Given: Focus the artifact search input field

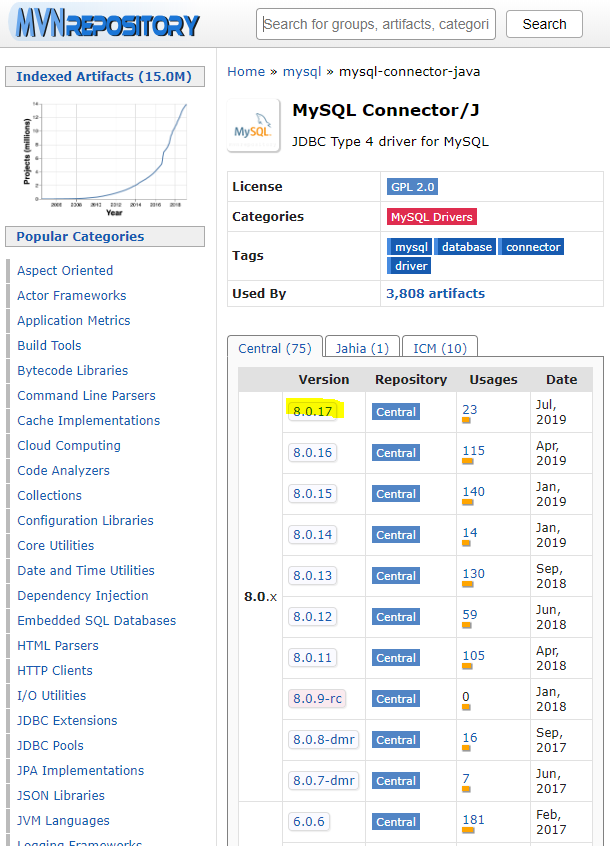Looking at the screenshot, I should (x=376, y=24).
